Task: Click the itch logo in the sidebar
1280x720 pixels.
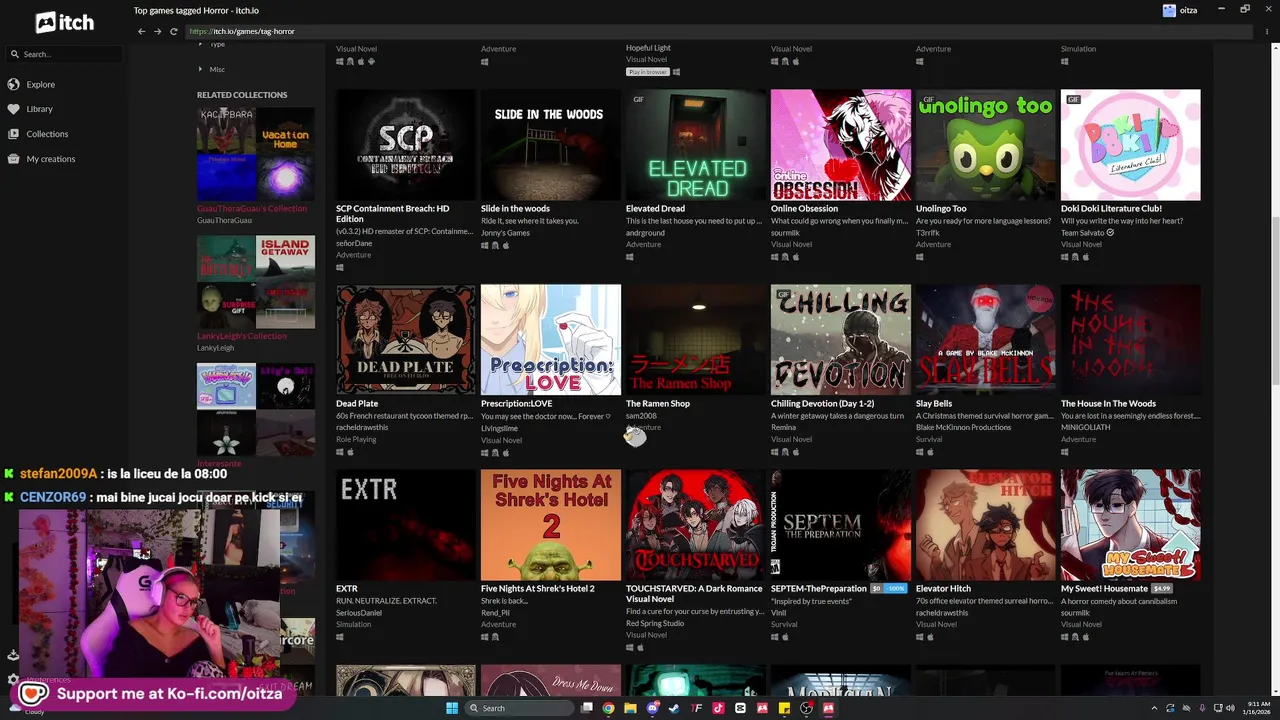Action: click(62, 21)
